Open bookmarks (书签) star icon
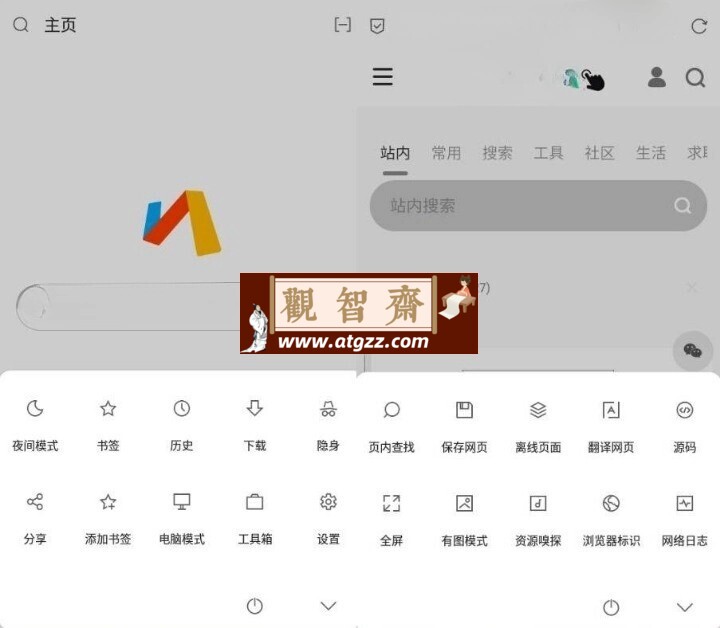 coord(108,408)
